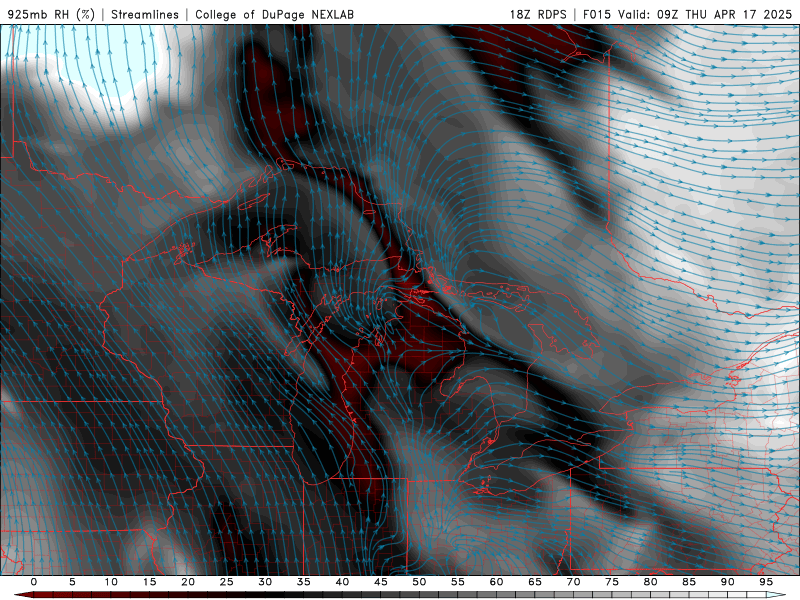The height and width of the screenshot is (600, 800).
Task: Click the "35" colorbar scale label
Action: (x=304, y=582)
